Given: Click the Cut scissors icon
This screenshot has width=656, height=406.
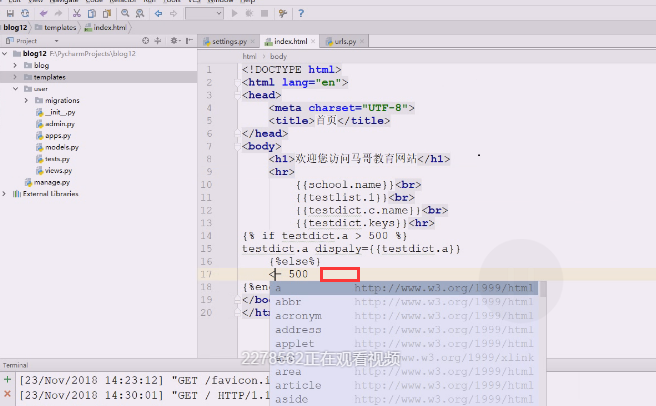Looking at the screenshot, I should pyautogui.click(x=77, y=13).
